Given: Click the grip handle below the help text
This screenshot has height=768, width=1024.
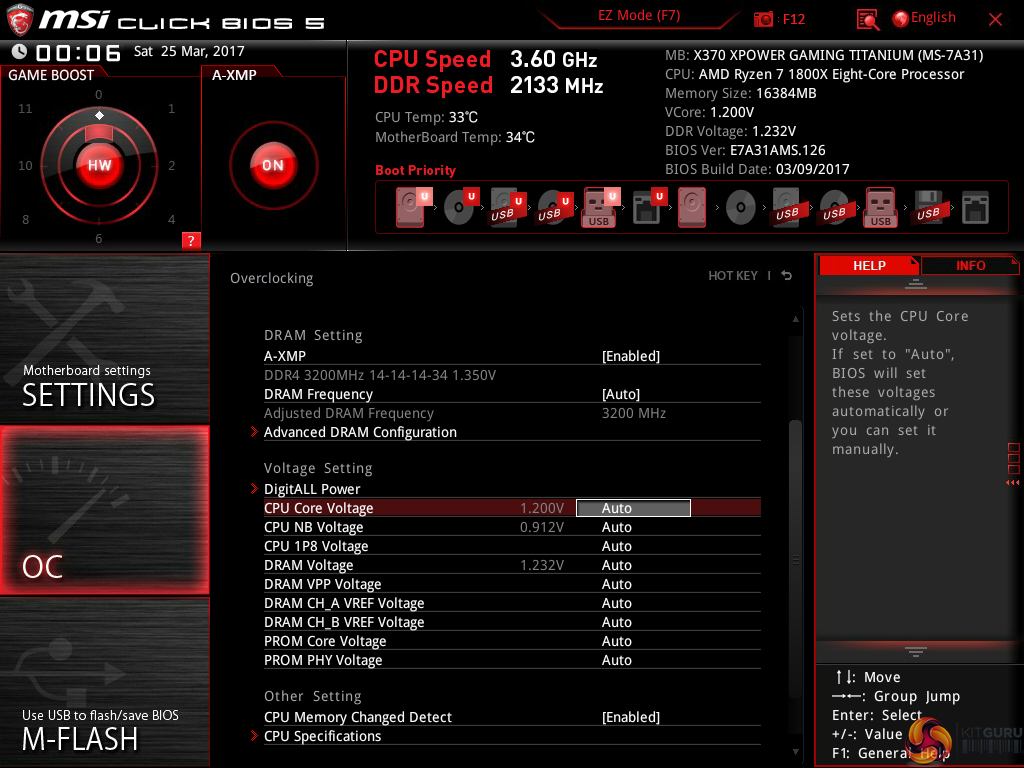Looking at the screenshot, I should pos(916,651).
